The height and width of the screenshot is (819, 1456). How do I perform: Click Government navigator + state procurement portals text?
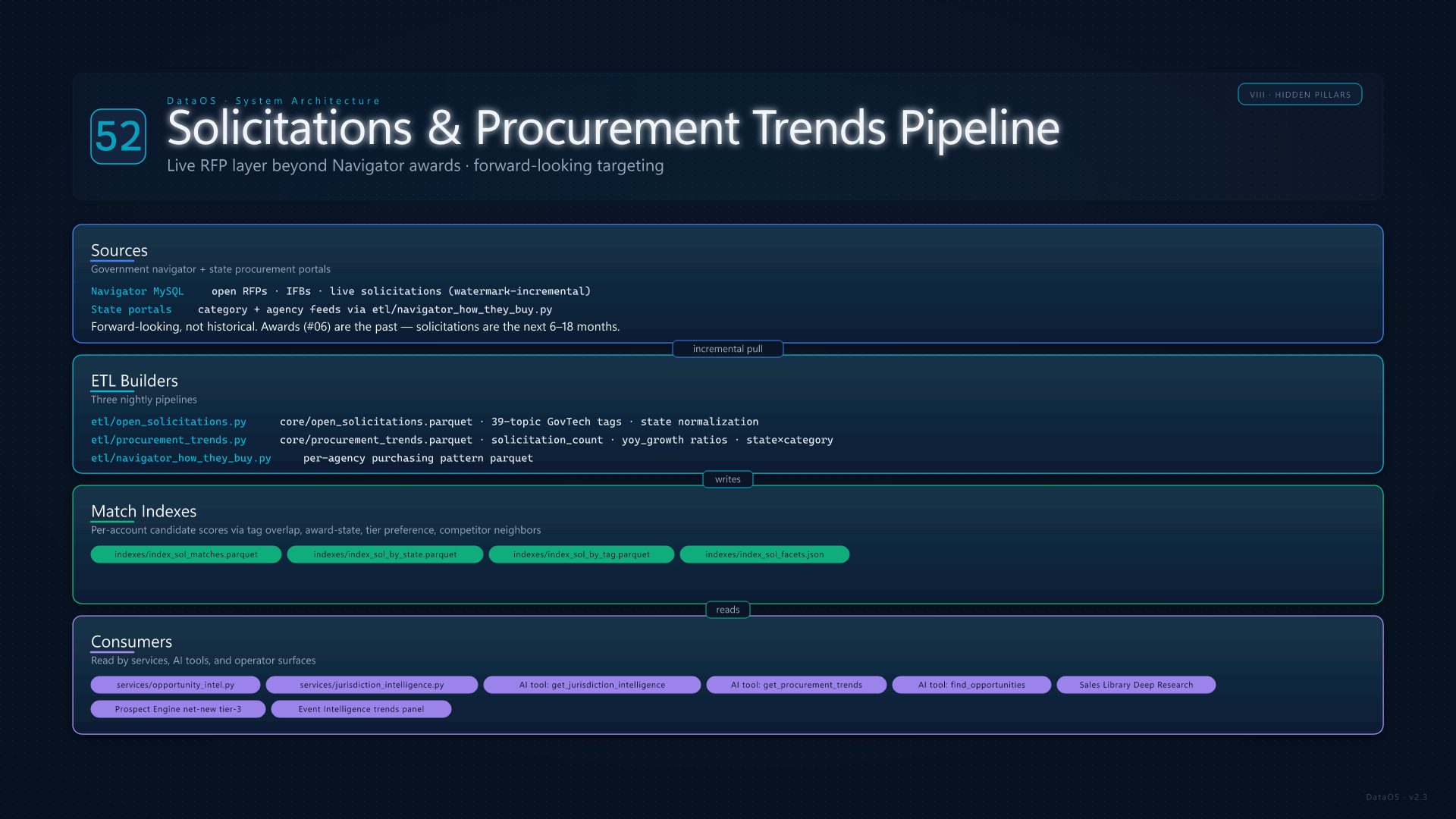point(211,269)
